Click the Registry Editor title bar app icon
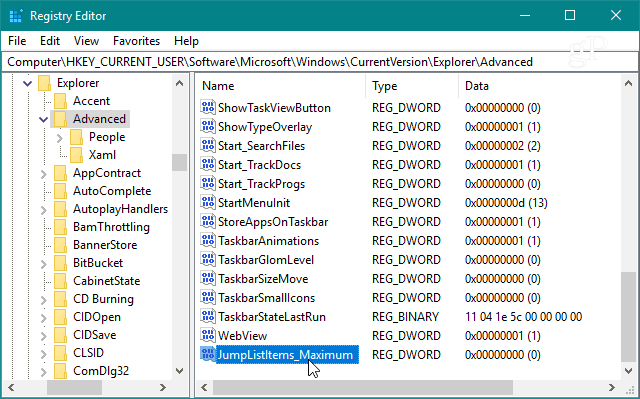The image size is (640, 399). click(x=16, y=16)
